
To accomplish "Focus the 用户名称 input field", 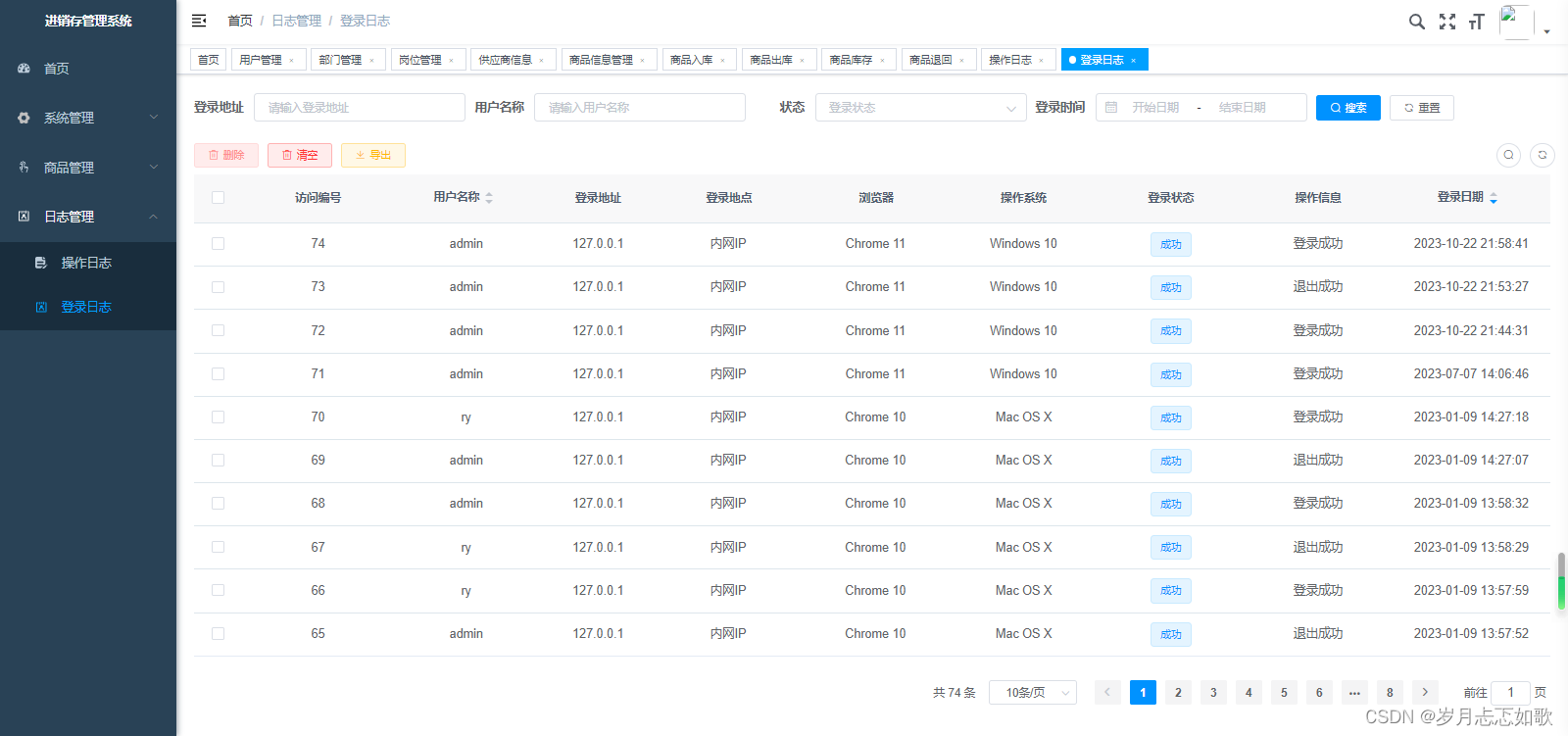I will pos(640,108).
